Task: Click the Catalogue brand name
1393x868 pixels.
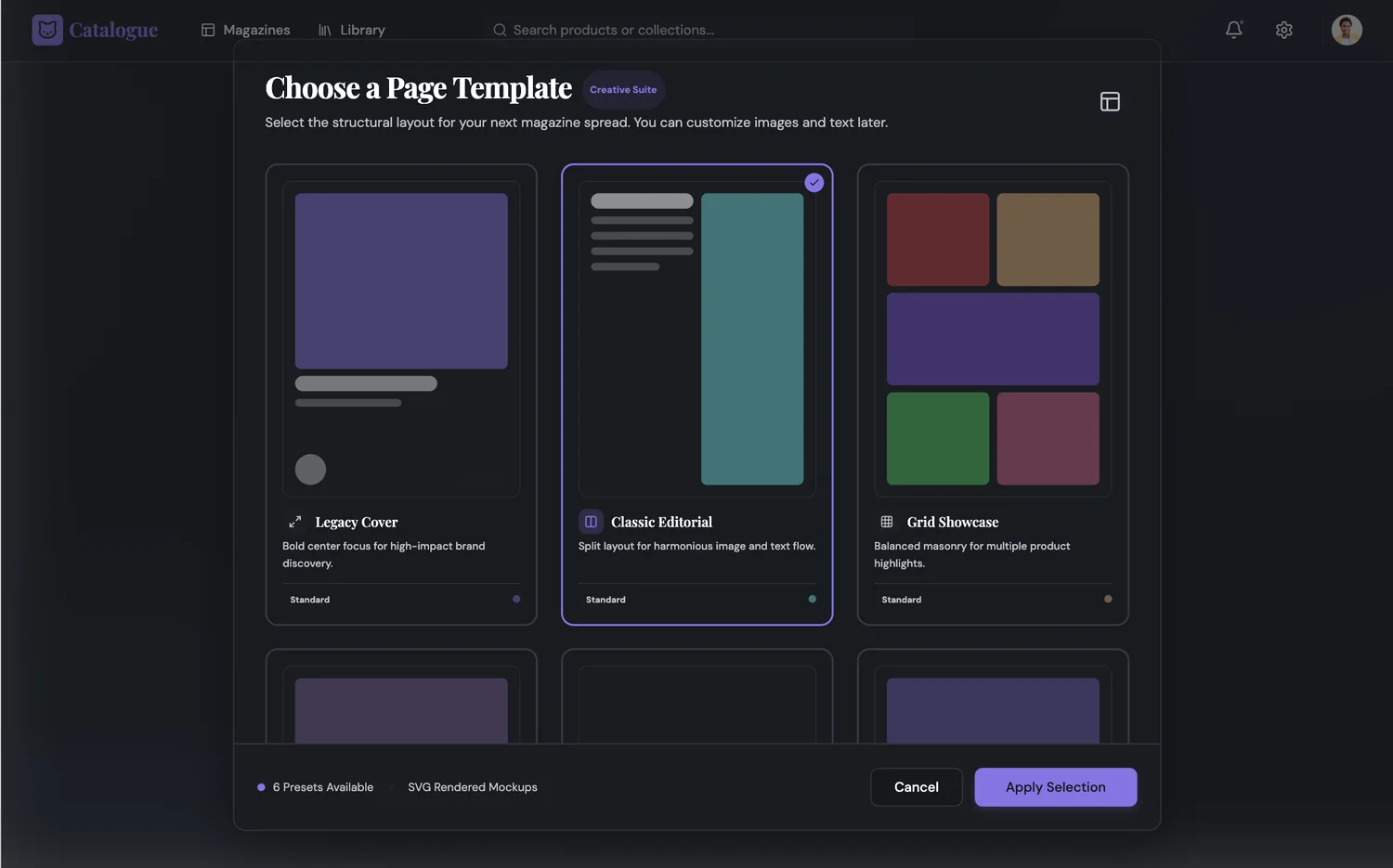Action: (x=113, y=30)
